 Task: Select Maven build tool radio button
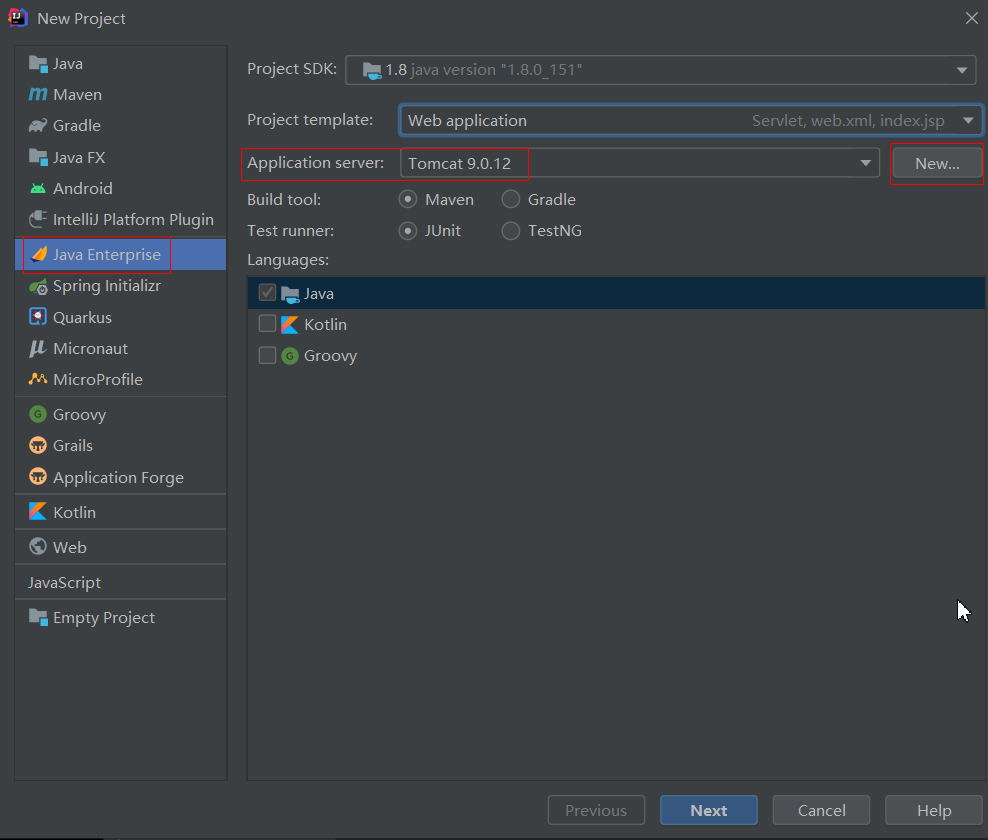point(408,199)
